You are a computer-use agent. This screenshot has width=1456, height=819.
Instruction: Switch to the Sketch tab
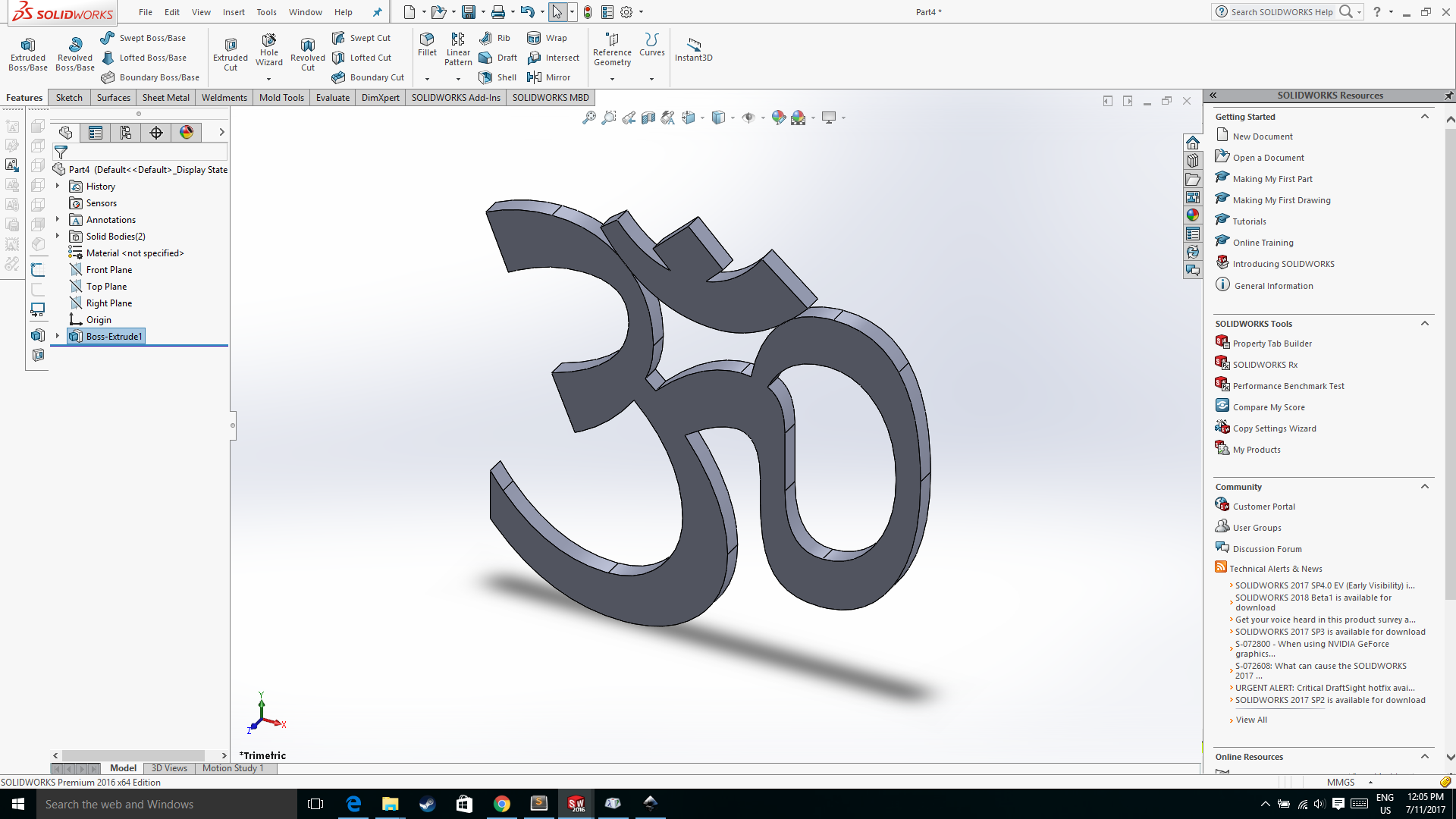coord(69,98)
